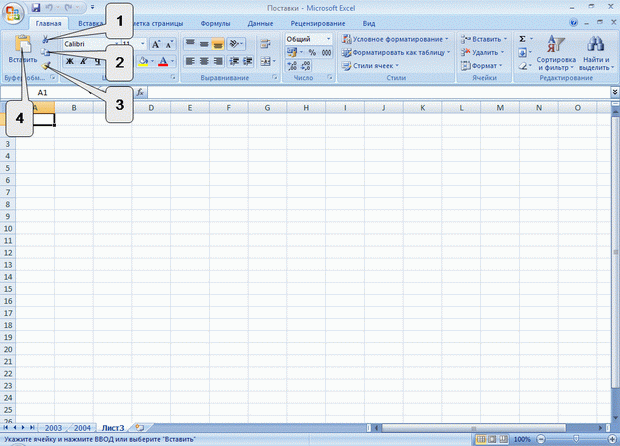Click the Decrease Indent icon
This screenshot has height=446, width=620.
coord(234,61)
